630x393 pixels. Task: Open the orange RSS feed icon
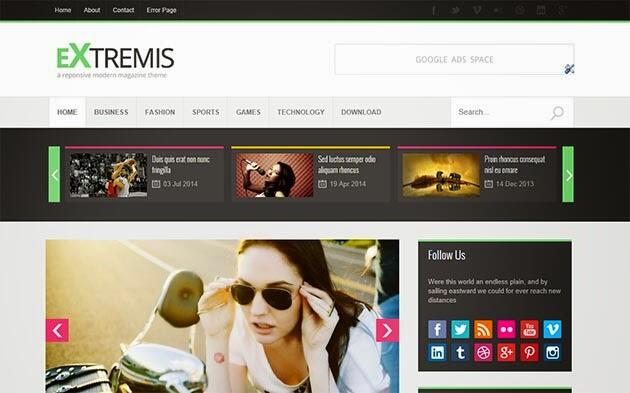[x=483, y=329]
